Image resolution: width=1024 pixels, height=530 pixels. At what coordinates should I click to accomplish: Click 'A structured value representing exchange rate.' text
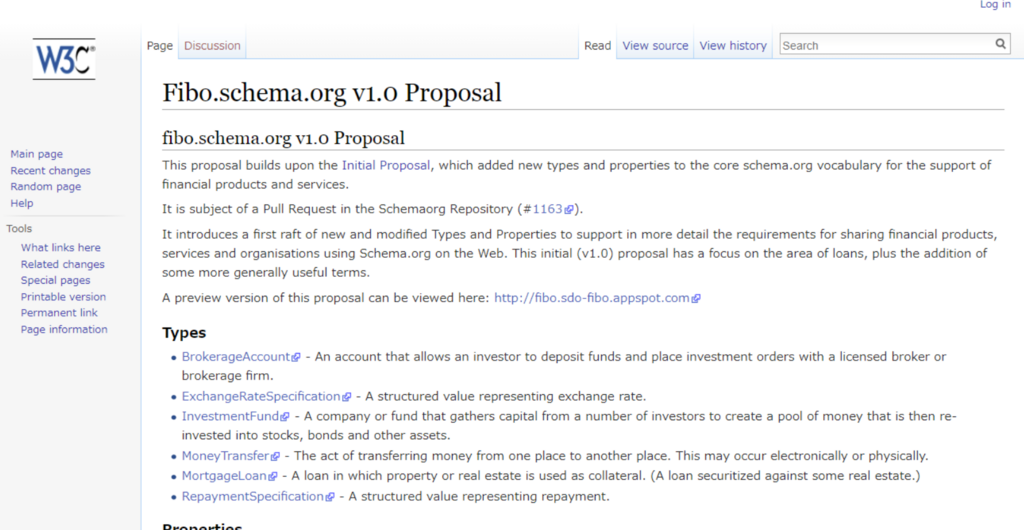click(505, 396)
